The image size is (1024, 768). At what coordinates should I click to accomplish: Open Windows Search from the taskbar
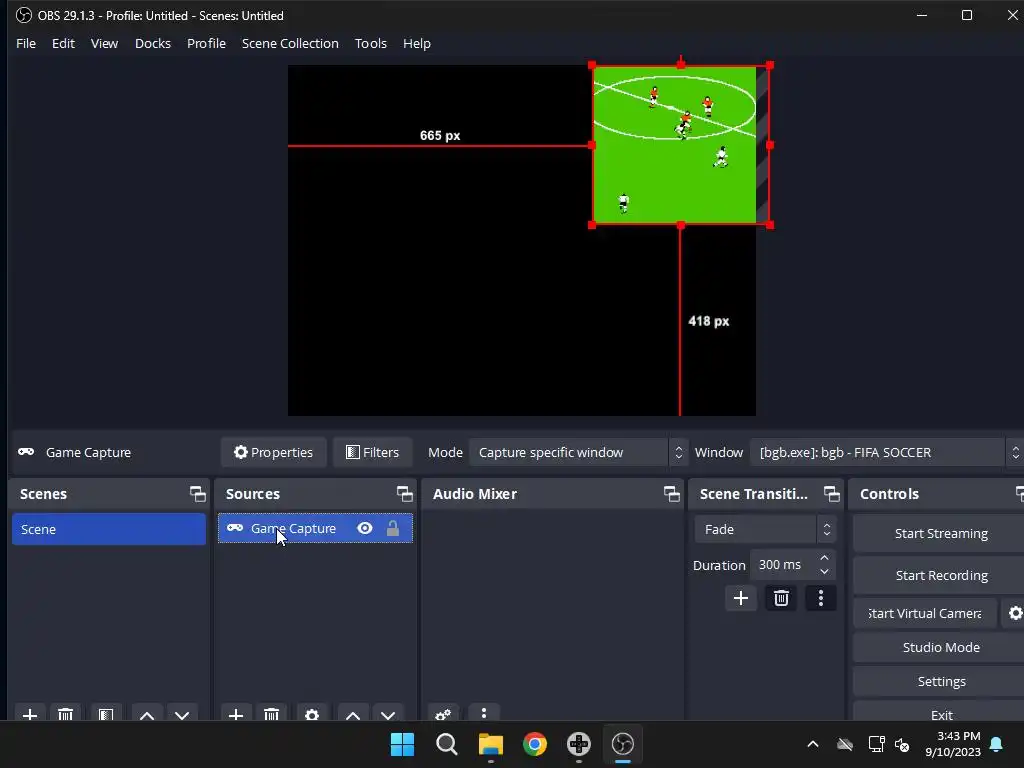point(447,744)
